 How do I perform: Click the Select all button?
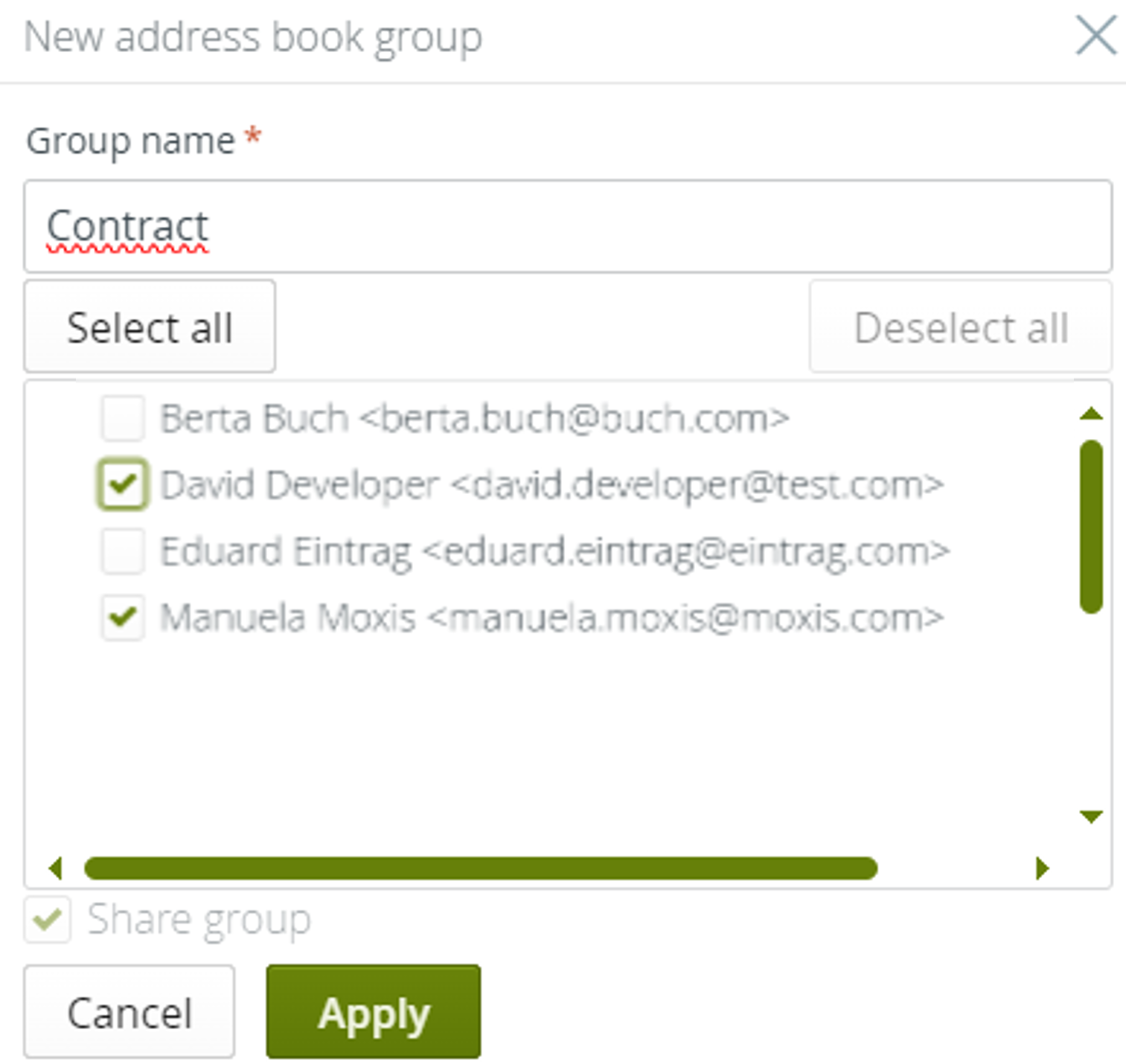click(150, 326)
